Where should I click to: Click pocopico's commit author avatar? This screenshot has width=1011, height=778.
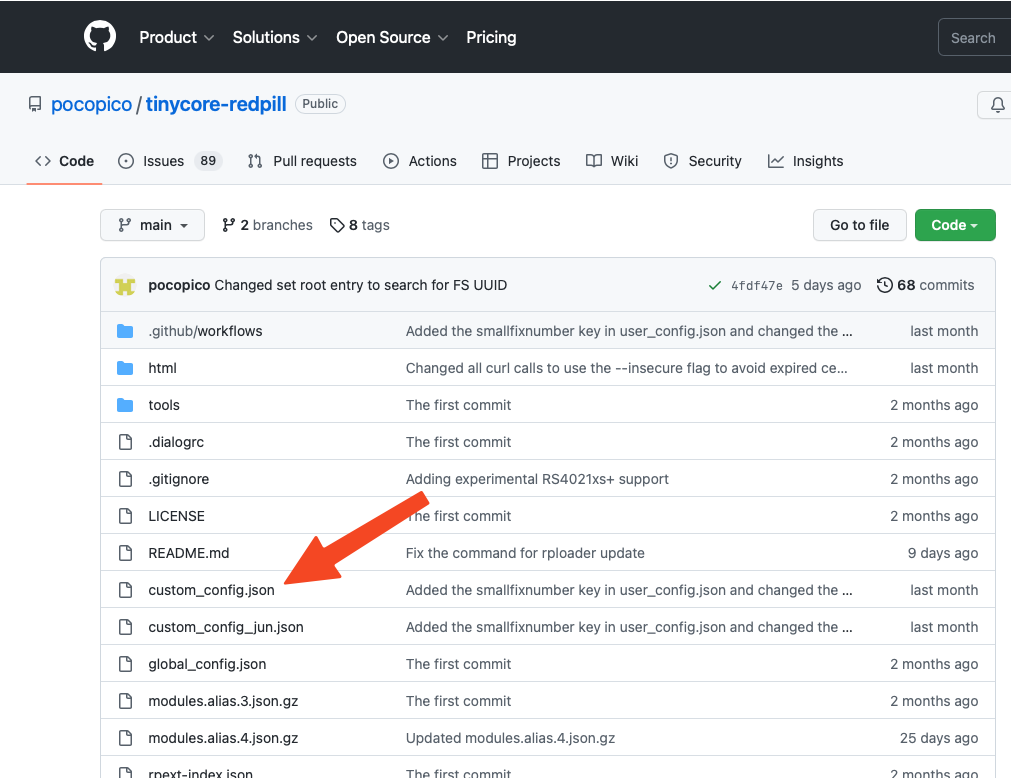[x=125, y=285]
